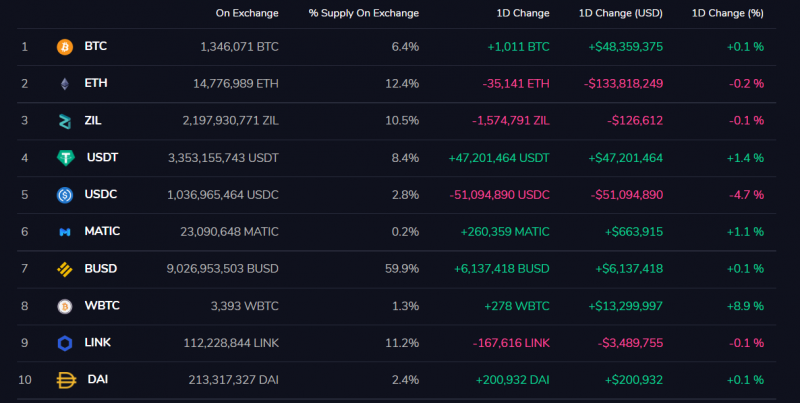Open the MATIC token name link
This screenshot has height=403, width=800.
102,232
